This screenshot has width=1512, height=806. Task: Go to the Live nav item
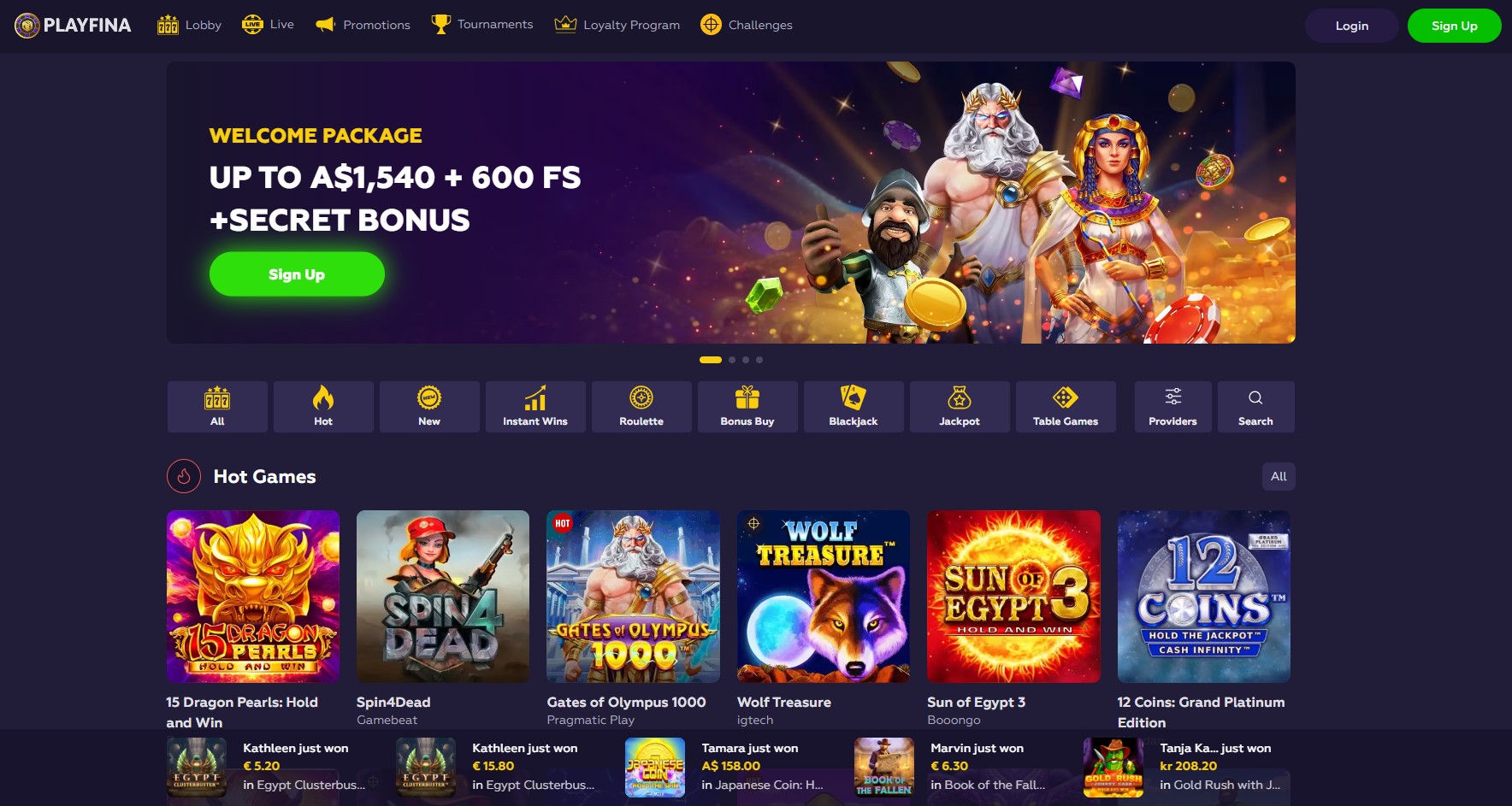tap(268, 25)
